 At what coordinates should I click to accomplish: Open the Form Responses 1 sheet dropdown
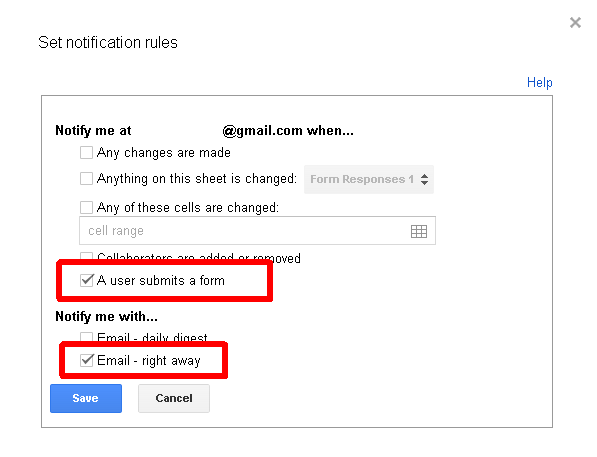coord(369,179)
